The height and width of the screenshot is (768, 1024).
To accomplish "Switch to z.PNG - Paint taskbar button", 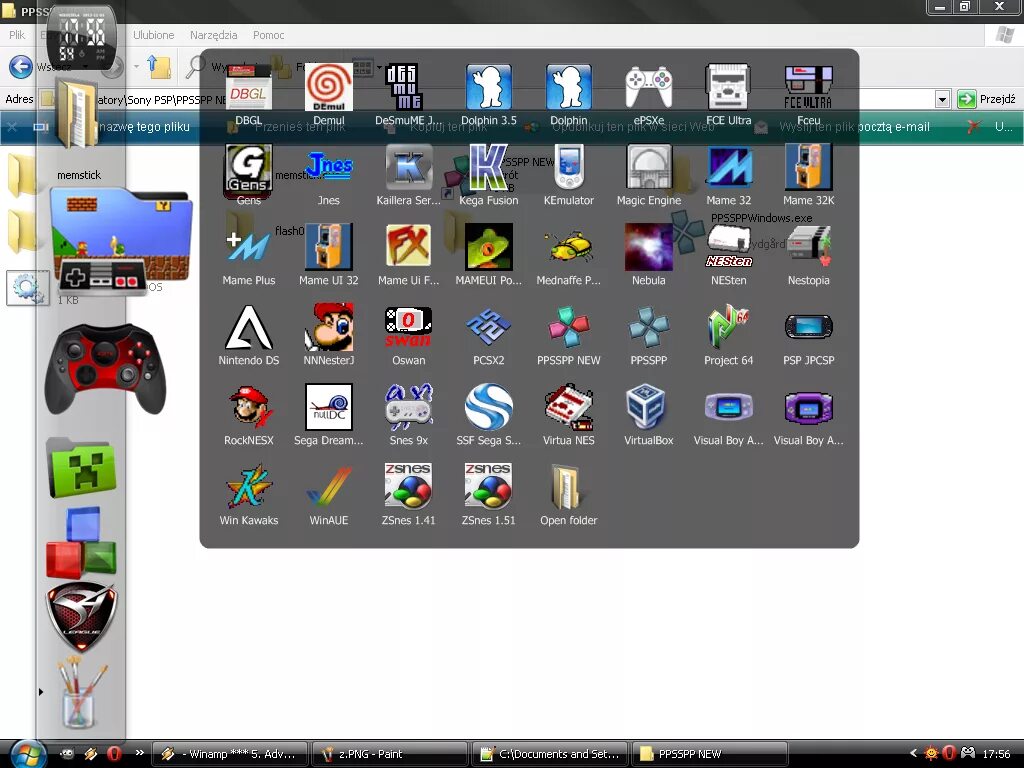I will [389, 754].
